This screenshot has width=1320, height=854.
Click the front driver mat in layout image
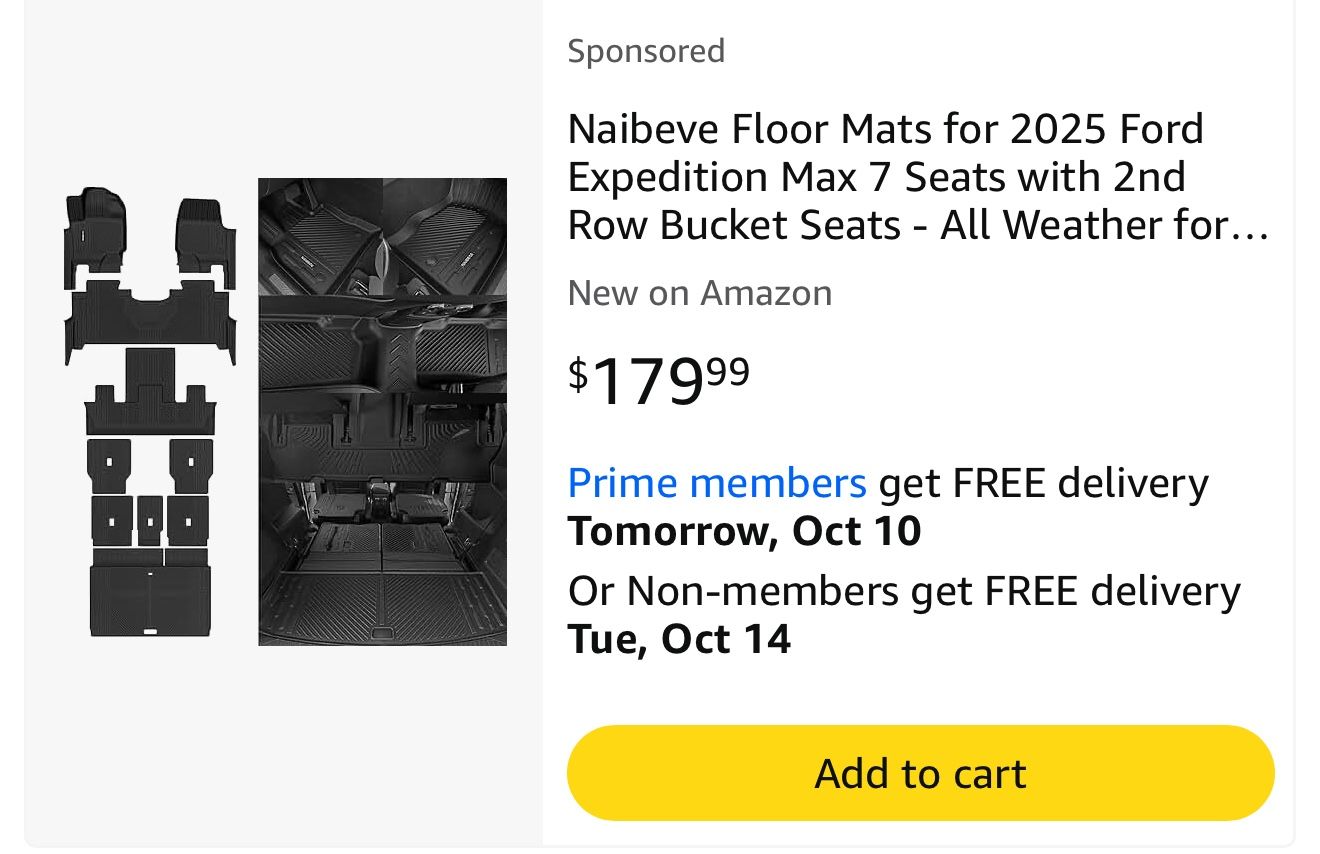(96, 228)
